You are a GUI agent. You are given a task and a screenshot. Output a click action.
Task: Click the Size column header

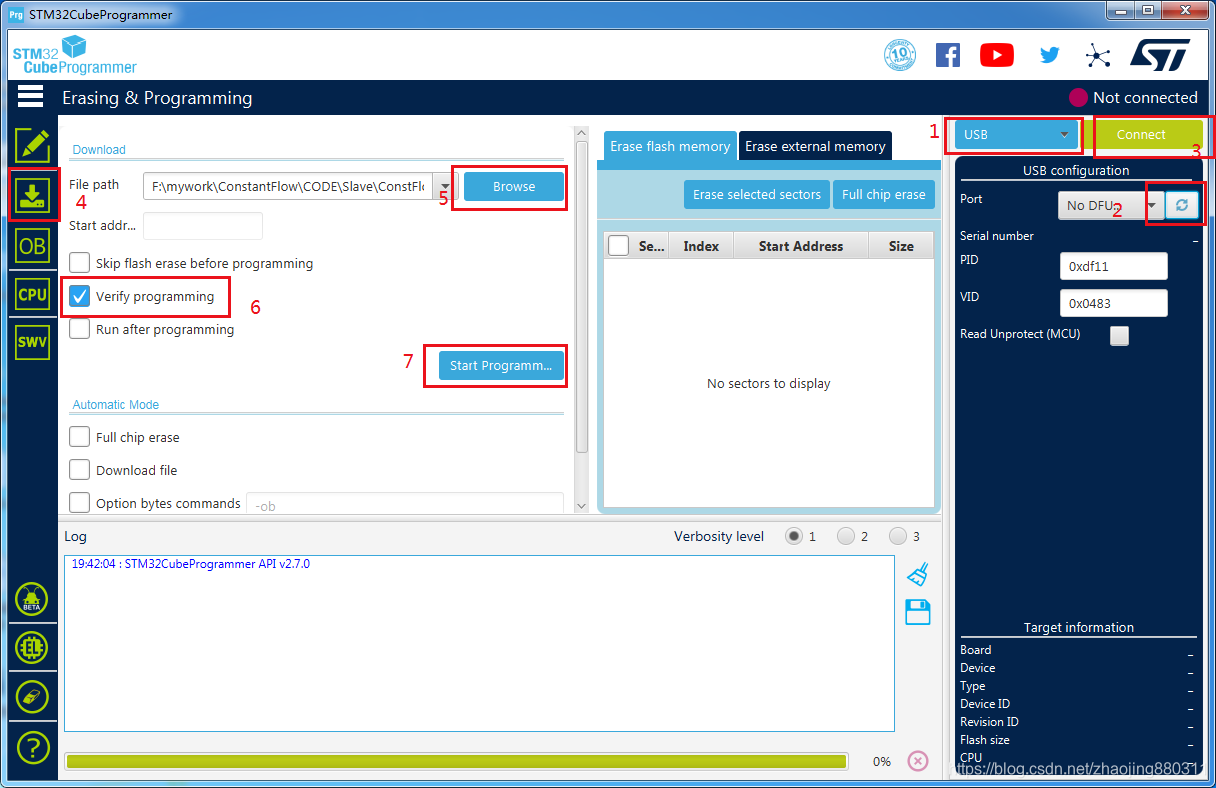(x=901, y=246)
